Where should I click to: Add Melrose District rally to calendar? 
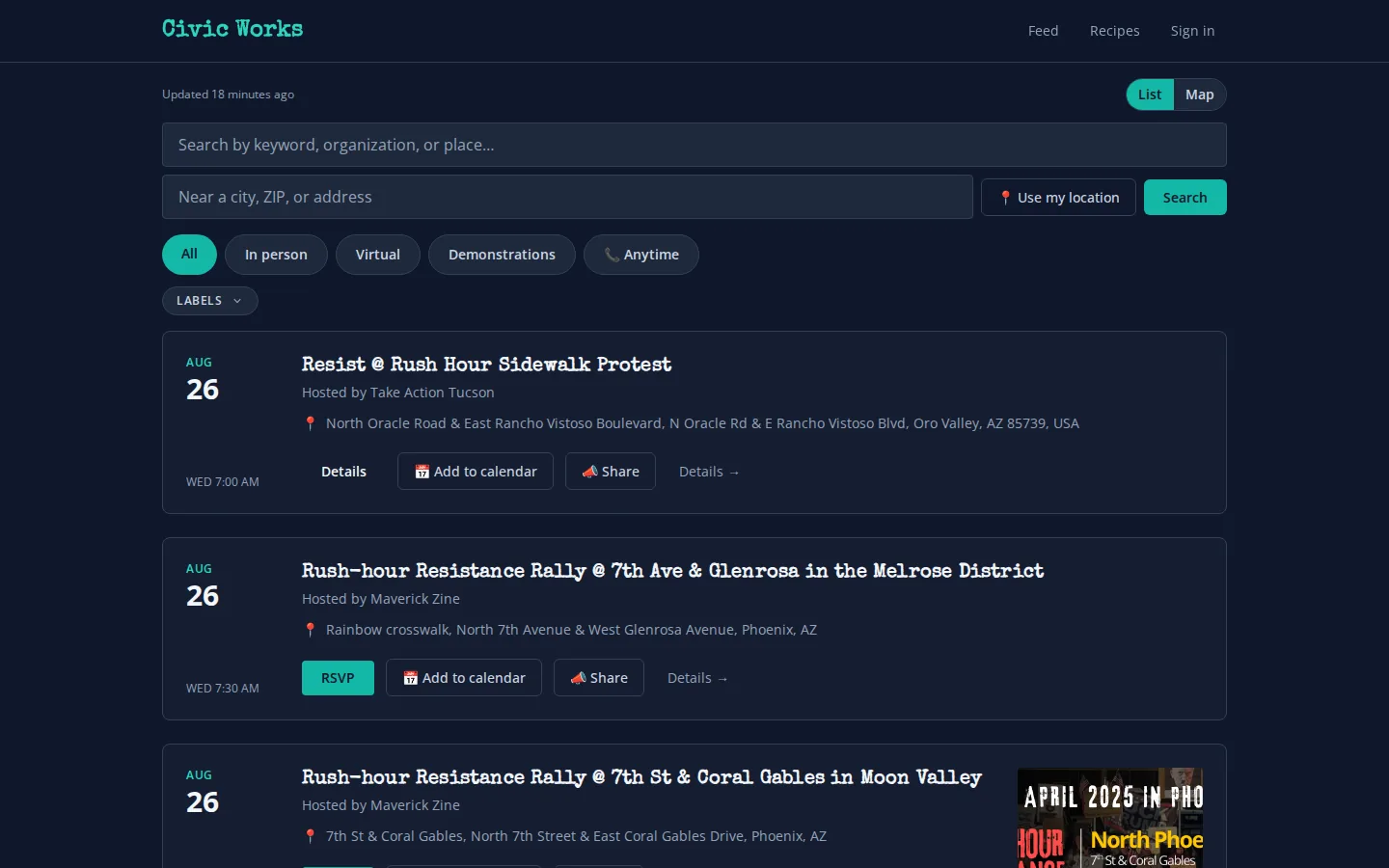(464, 678)
